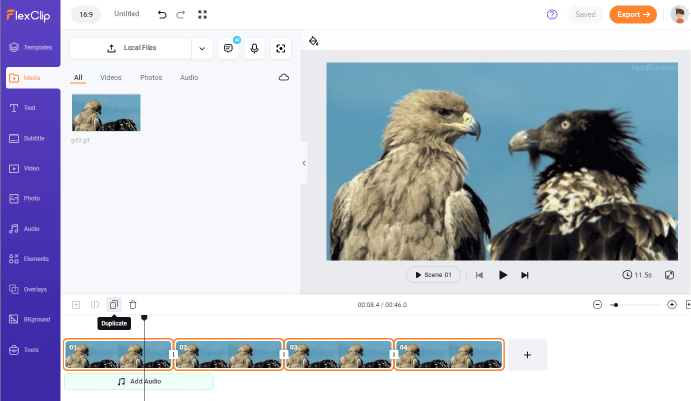691x401 pixels.
Task: Skip to the next scene
Action: (524, 275)
